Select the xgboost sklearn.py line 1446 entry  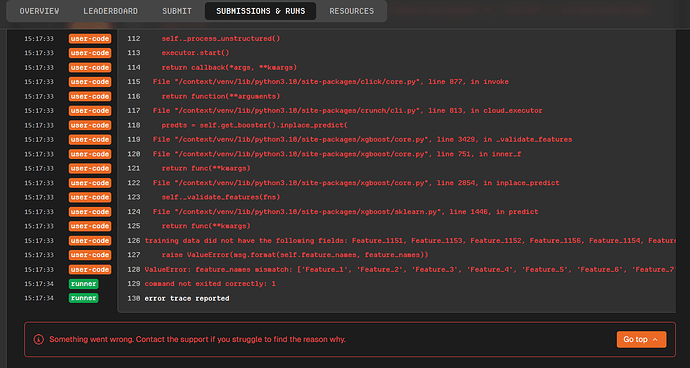[x=345, y=212]
